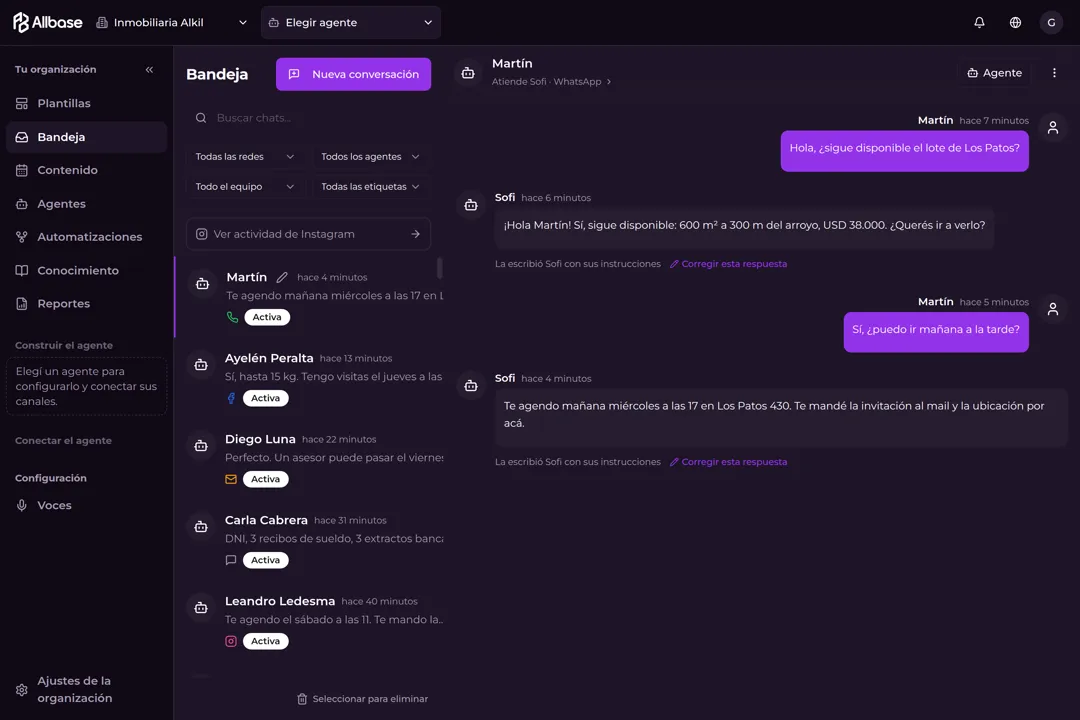
Task: Open the user avatar G menu
Action: [1051, 23]
